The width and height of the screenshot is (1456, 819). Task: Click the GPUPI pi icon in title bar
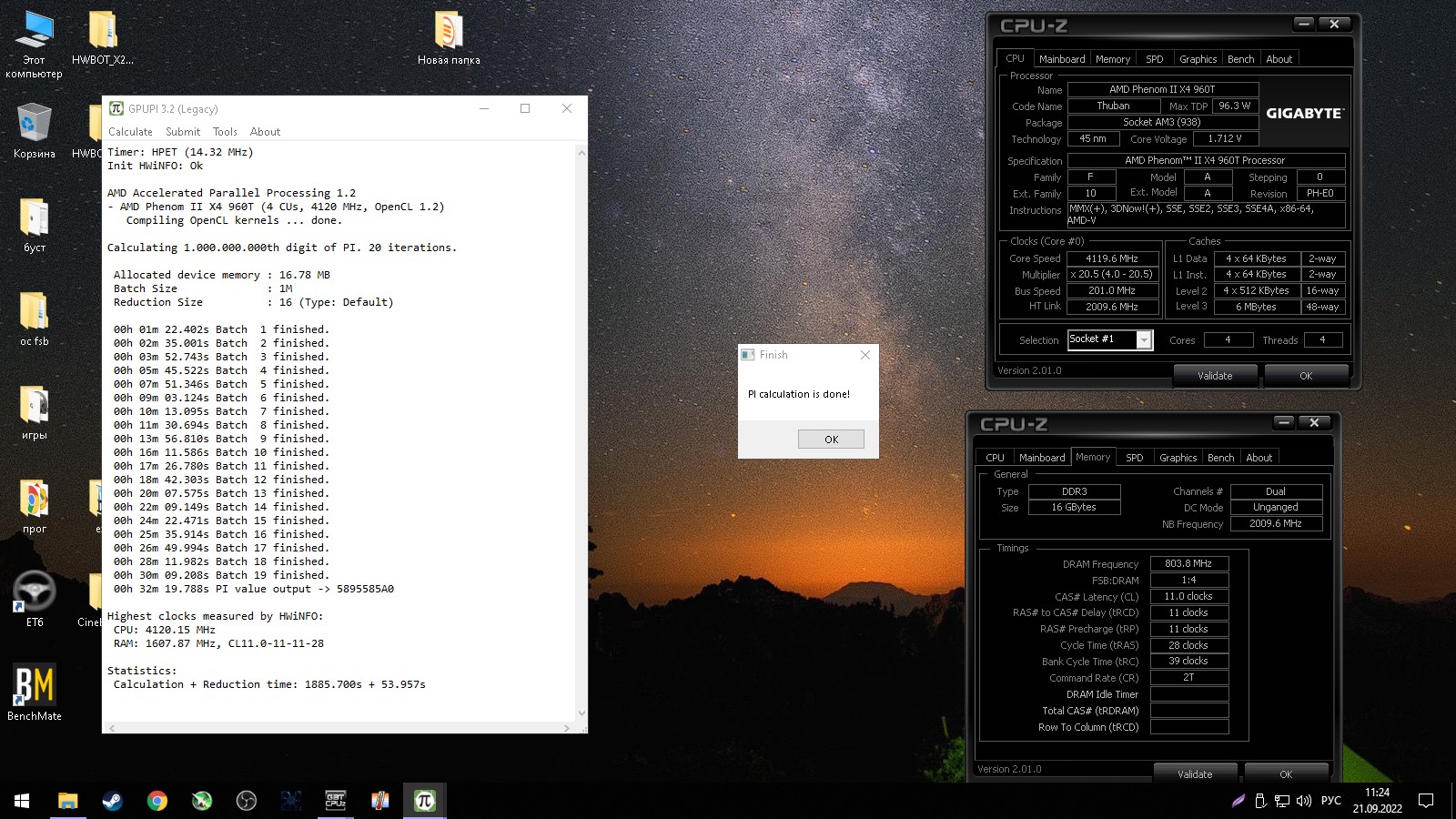tap(116, 108)
